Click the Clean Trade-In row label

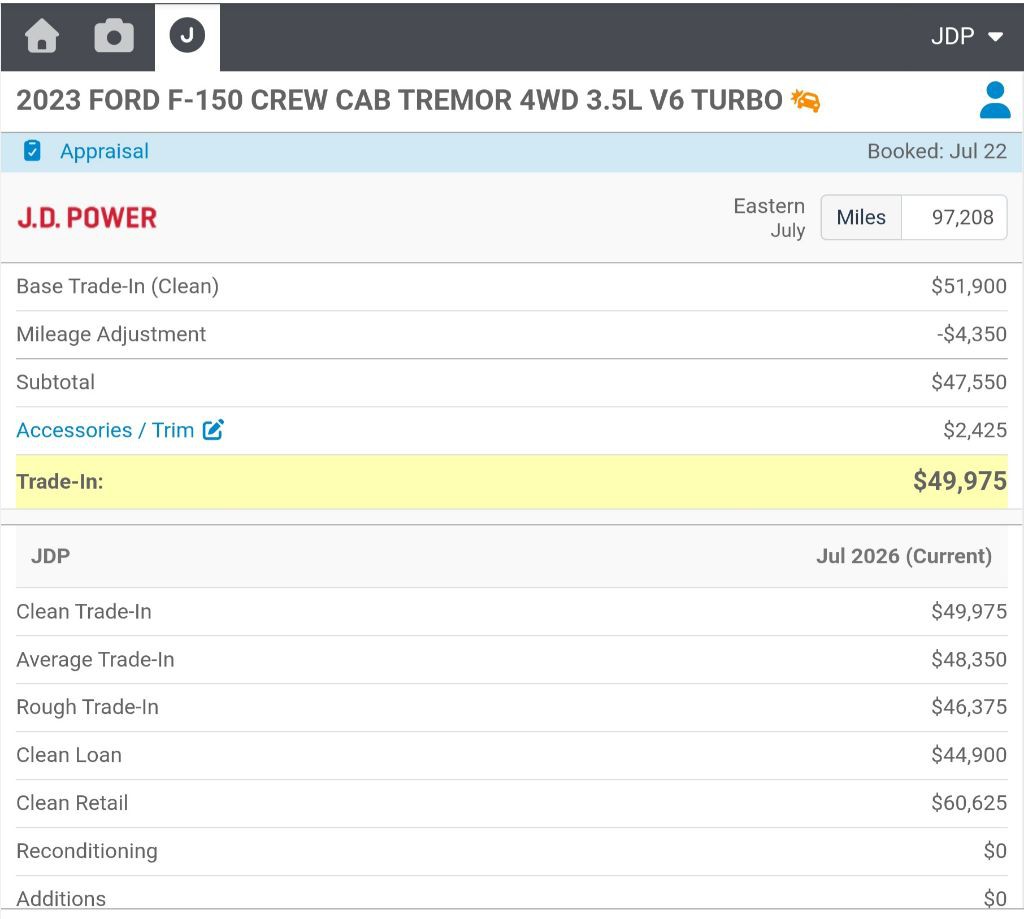click(x=84, y=612)
